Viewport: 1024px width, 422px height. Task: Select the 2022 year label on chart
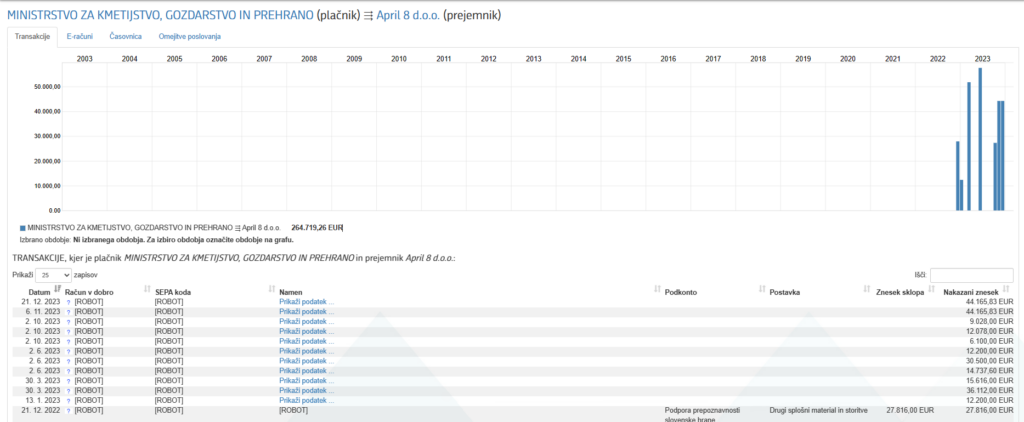click(937, 59)
